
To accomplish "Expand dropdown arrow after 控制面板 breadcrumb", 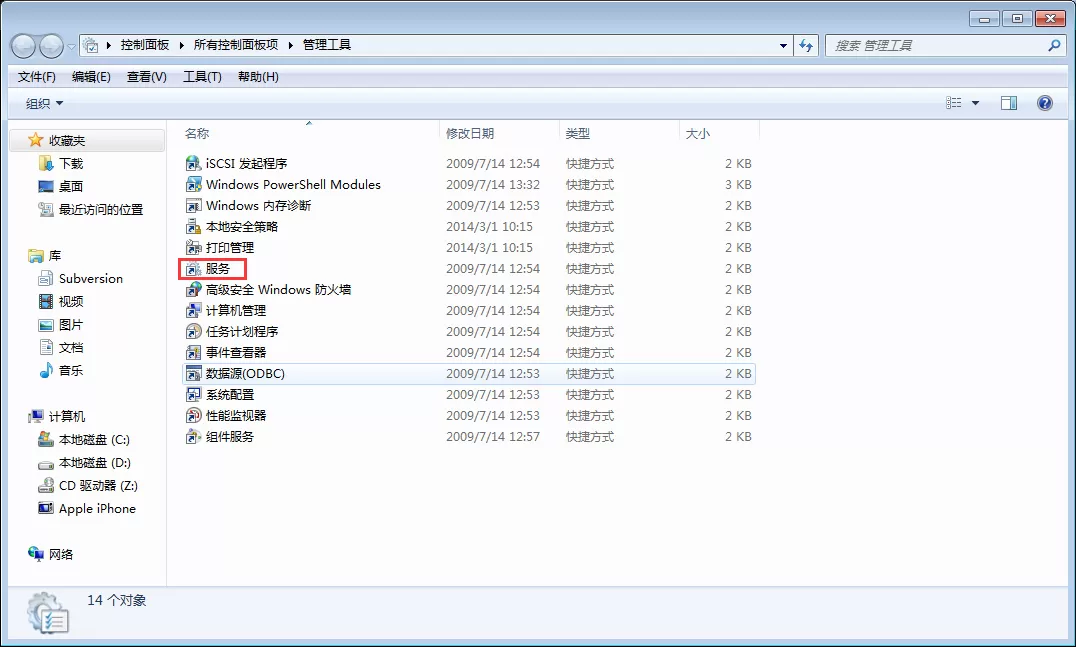I will point(181,45).
